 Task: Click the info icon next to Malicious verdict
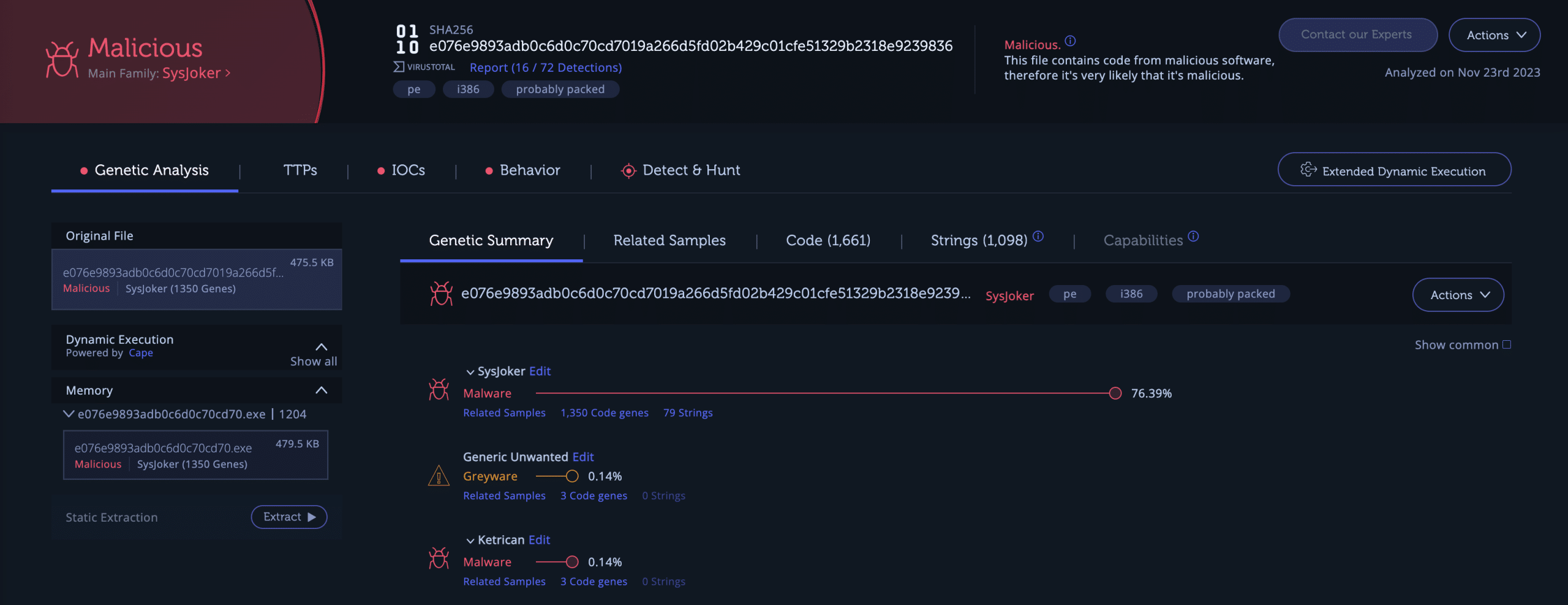tap(1070, 41)
